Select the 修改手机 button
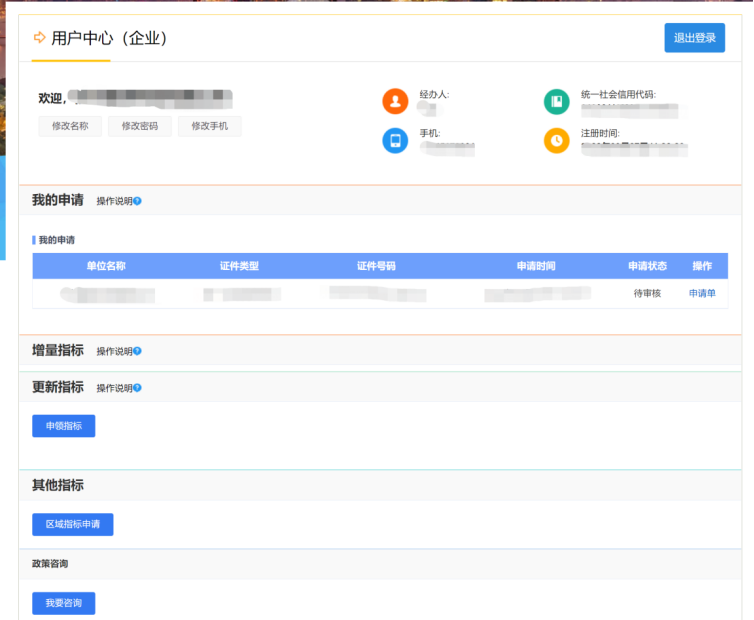This screenshot has height=620, width=754. [x=209, y=126]
